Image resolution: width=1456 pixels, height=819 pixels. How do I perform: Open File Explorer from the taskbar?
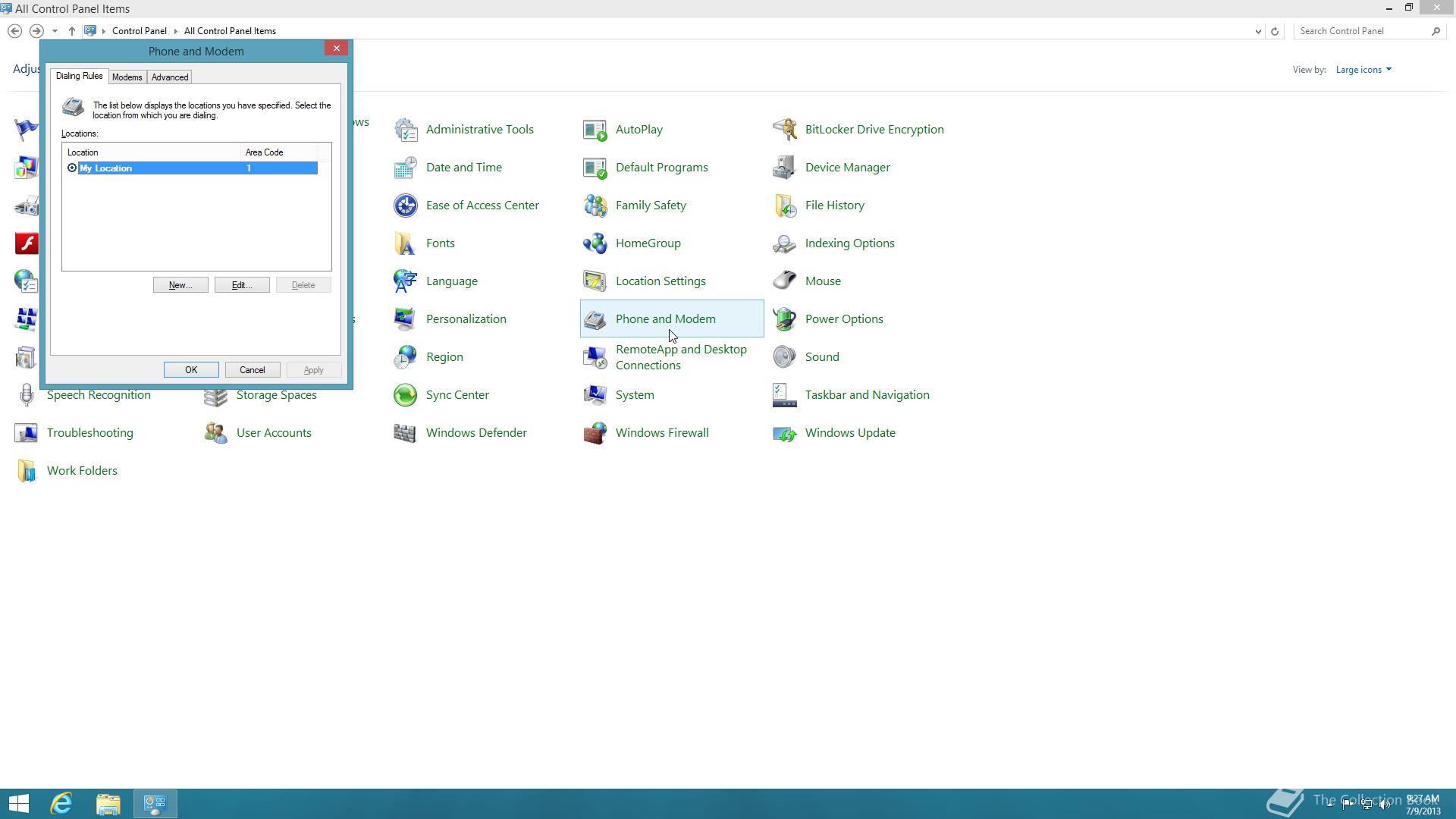pyautogui.click(x=108, y=804)
